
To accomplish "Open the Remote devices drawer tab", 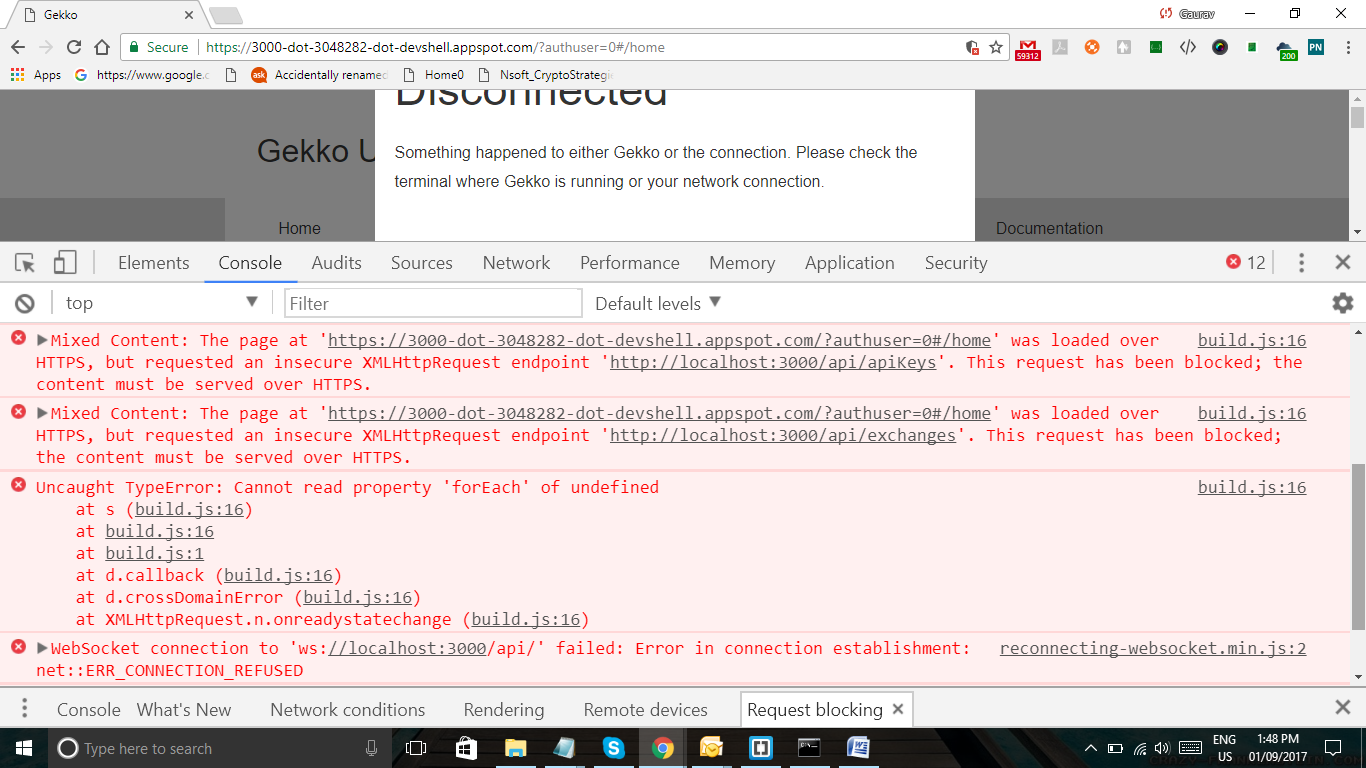I will coord(646,709).
